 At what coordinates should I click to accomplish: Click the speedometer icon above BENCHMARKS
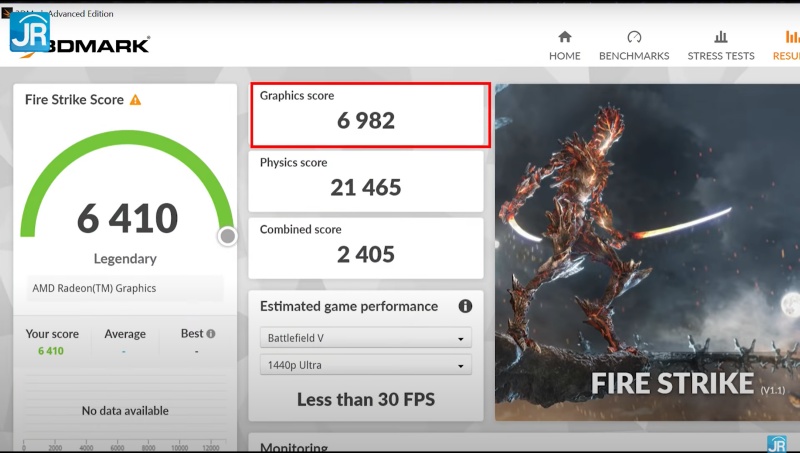pos(634,37)
